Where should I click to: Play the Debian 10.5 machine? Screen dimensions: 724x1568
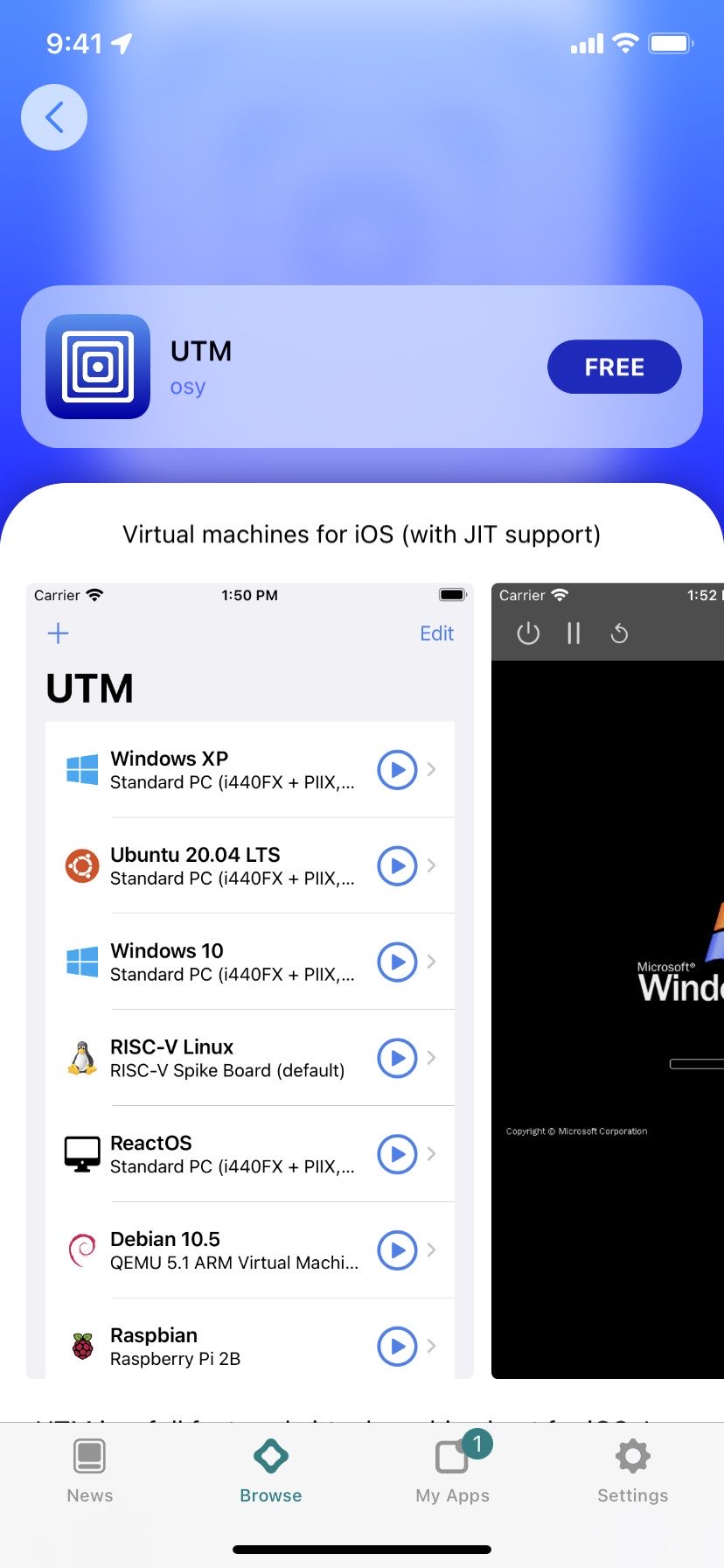(x=397, y=1251)
